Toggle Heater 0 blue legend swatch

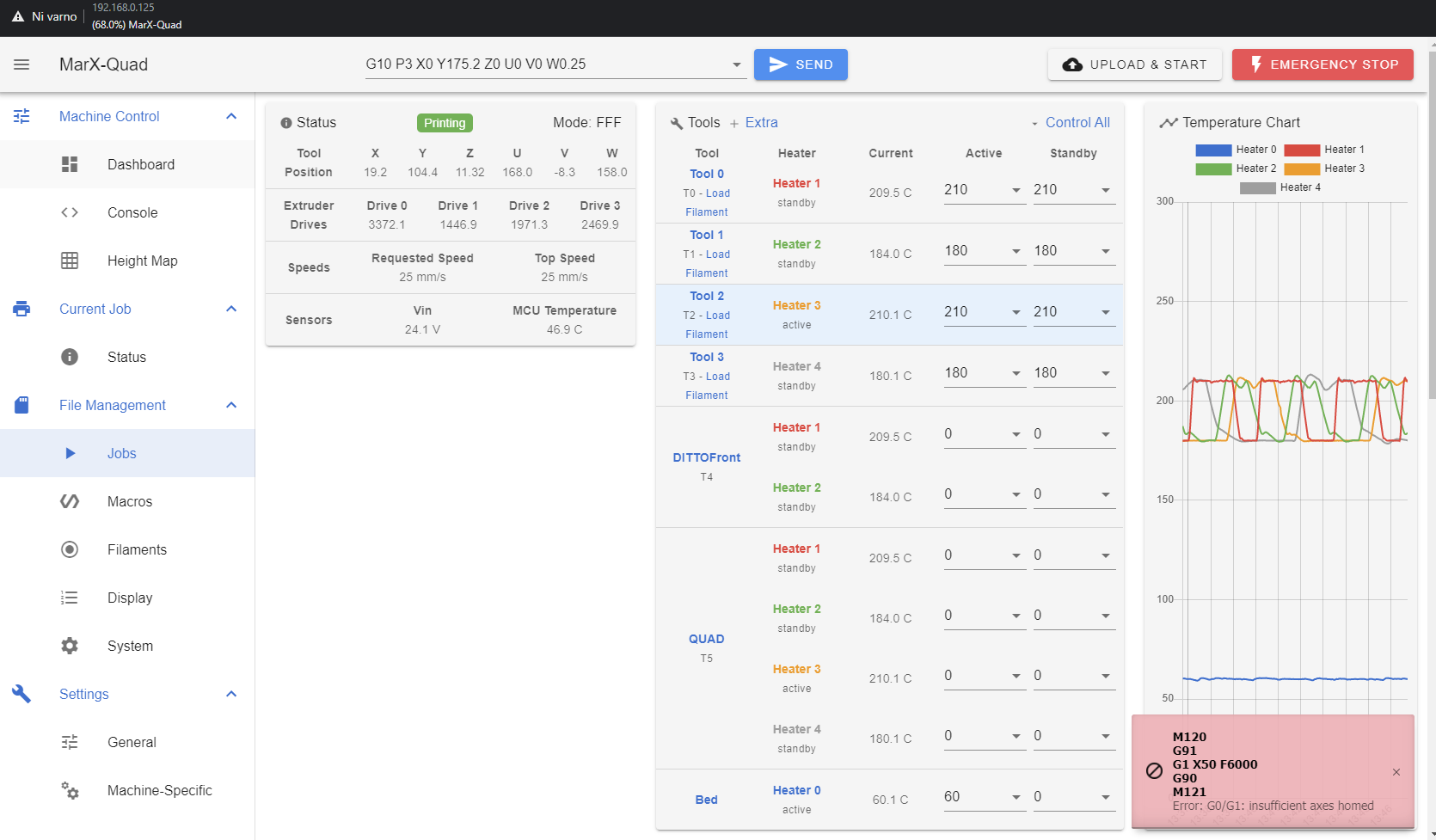pyautogui.click(x=1213, y=150)
